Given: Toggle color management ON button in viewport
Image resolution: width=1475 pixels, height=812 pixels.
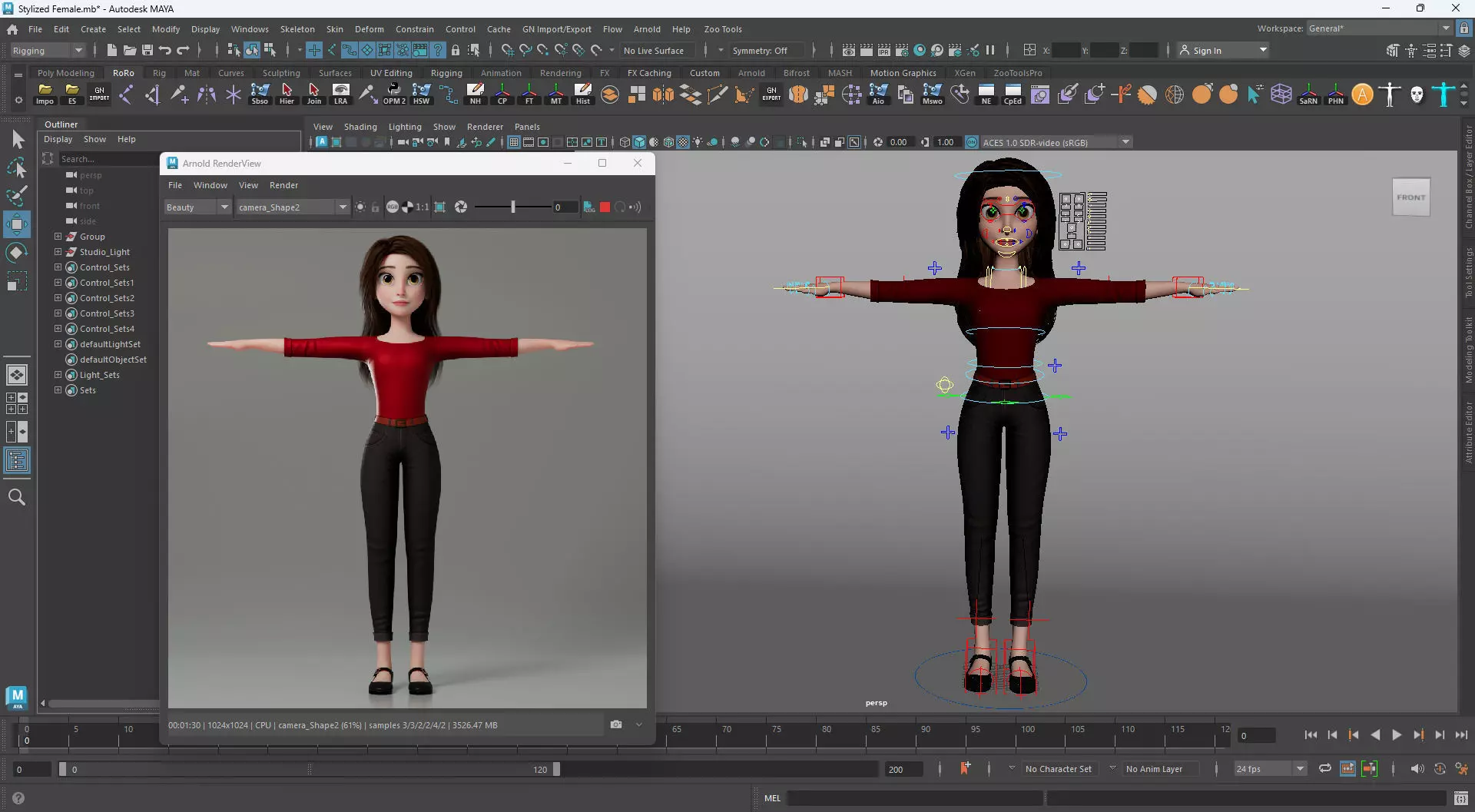Looking at the screenshot, I should coord(972,142).
